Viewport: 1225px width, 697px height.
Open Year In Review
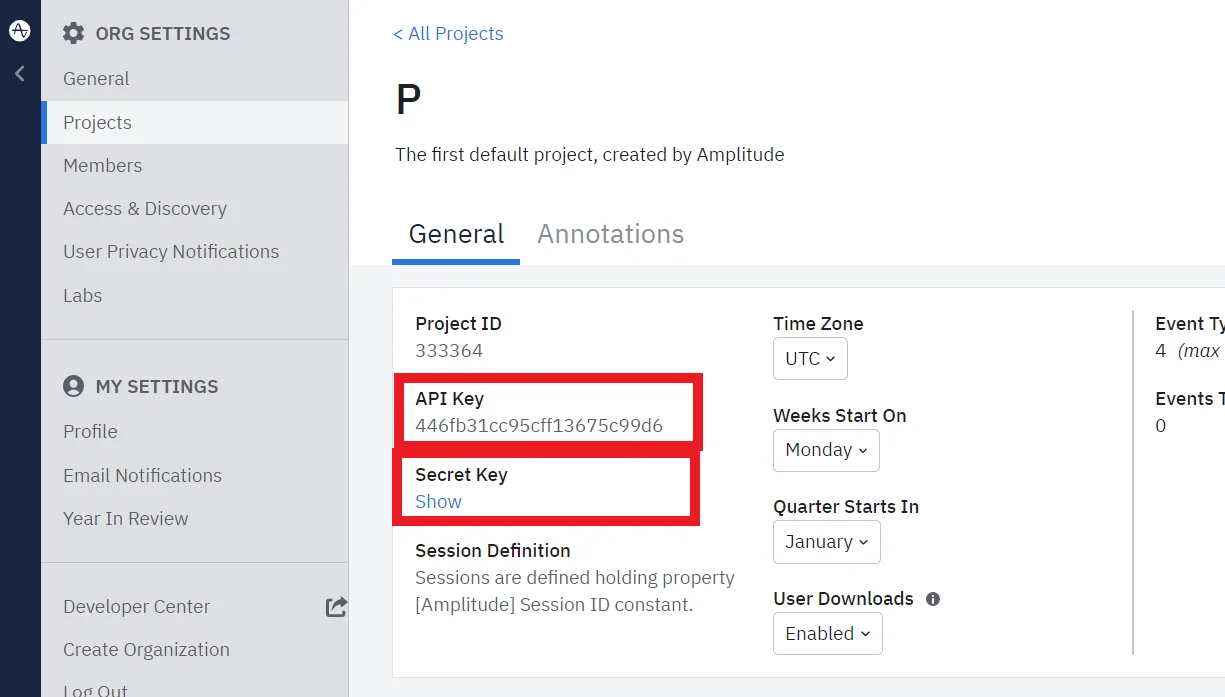[x=125, y=518]
